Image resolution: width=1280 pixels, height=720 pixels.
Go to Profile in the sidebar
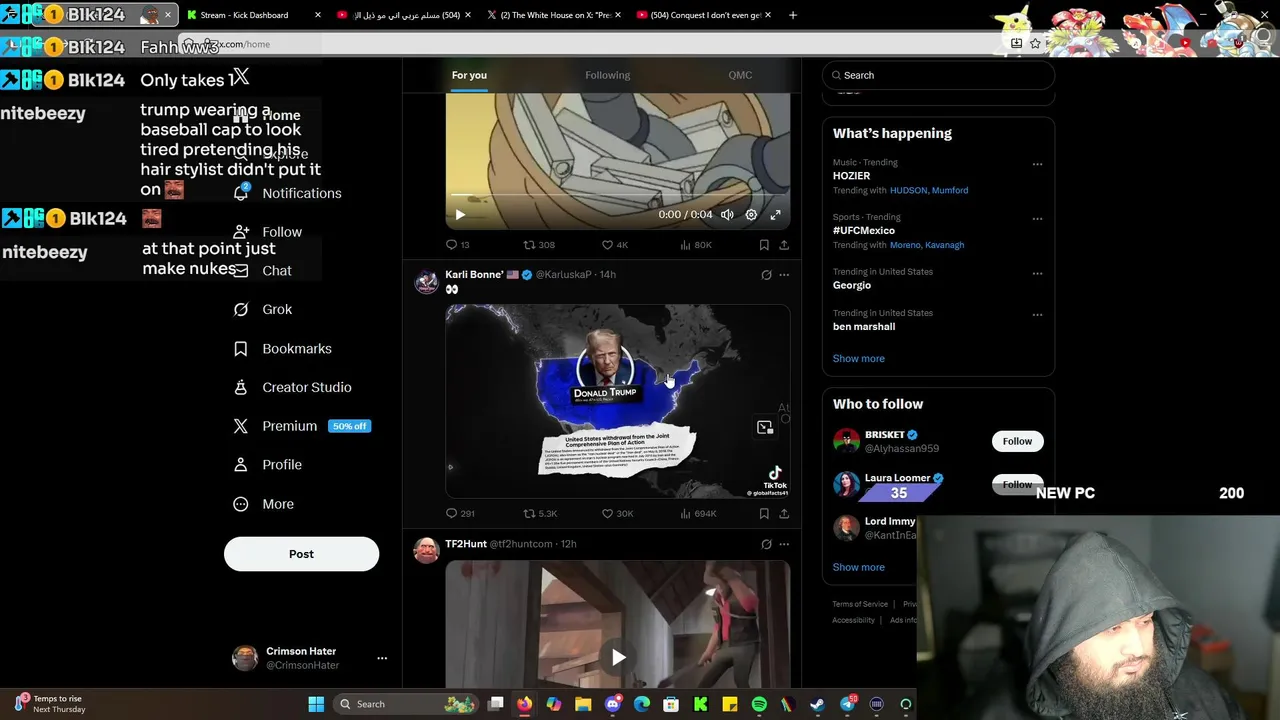pyautogui.click(x=267, y=465)
